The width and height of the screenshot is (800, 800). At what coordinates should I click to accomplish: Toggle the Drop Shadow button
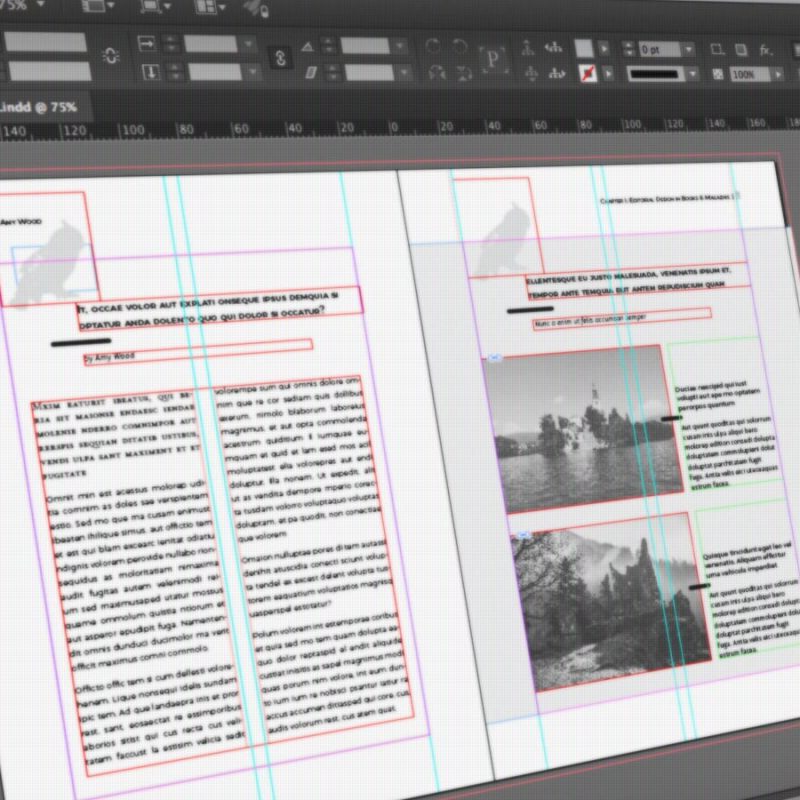(x=741, y=49)
